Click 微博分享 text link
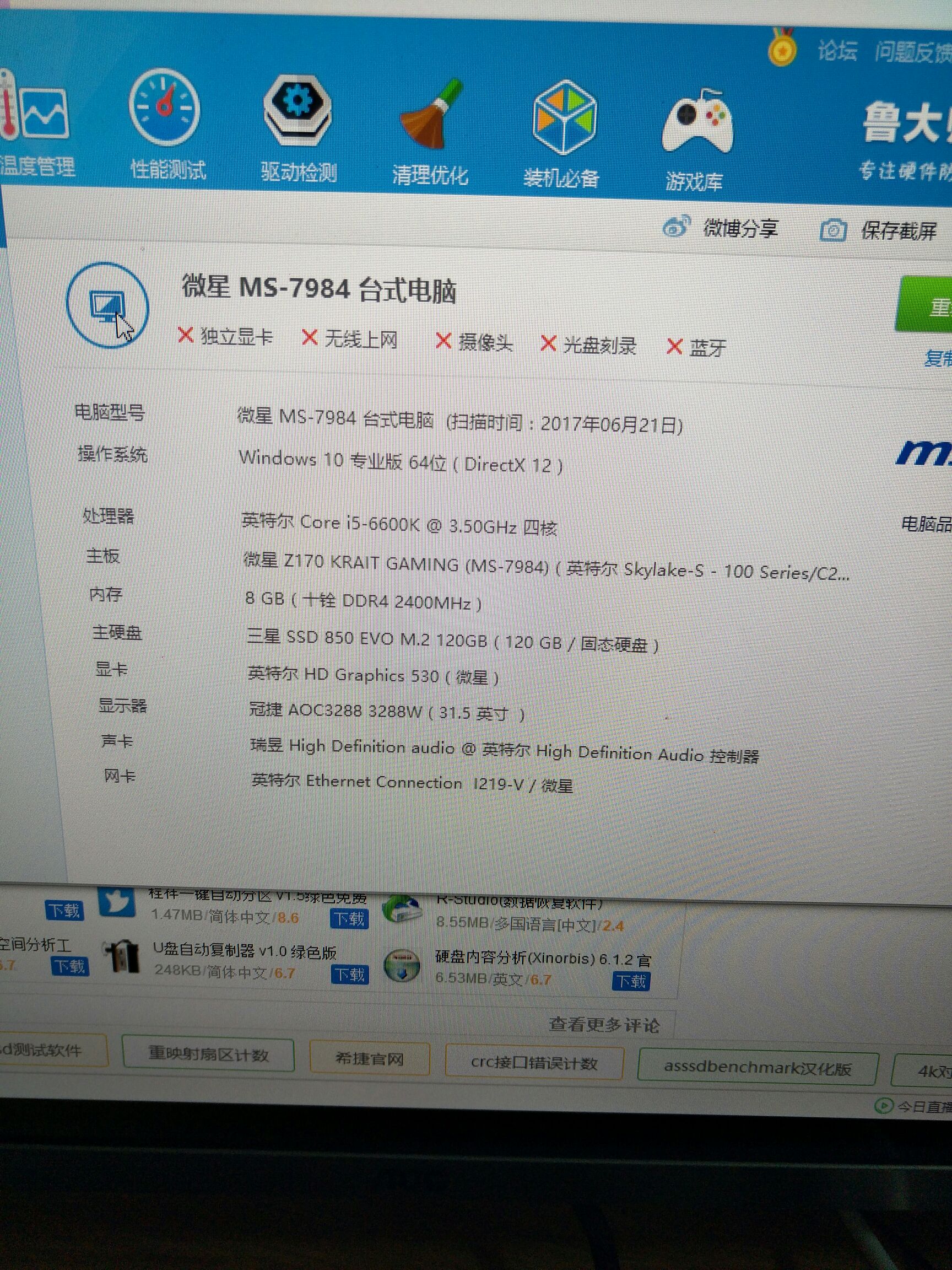Image resolution: width=952 pixels, height=1270 pixels. point(740,229)
